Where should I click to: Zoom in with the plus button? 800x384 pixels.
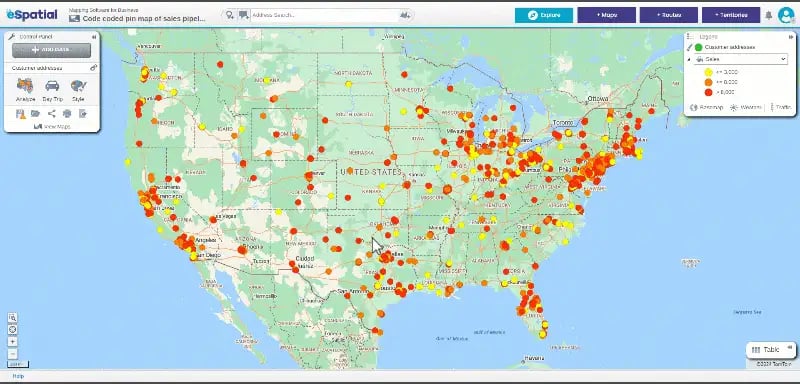tap(13, 342)
